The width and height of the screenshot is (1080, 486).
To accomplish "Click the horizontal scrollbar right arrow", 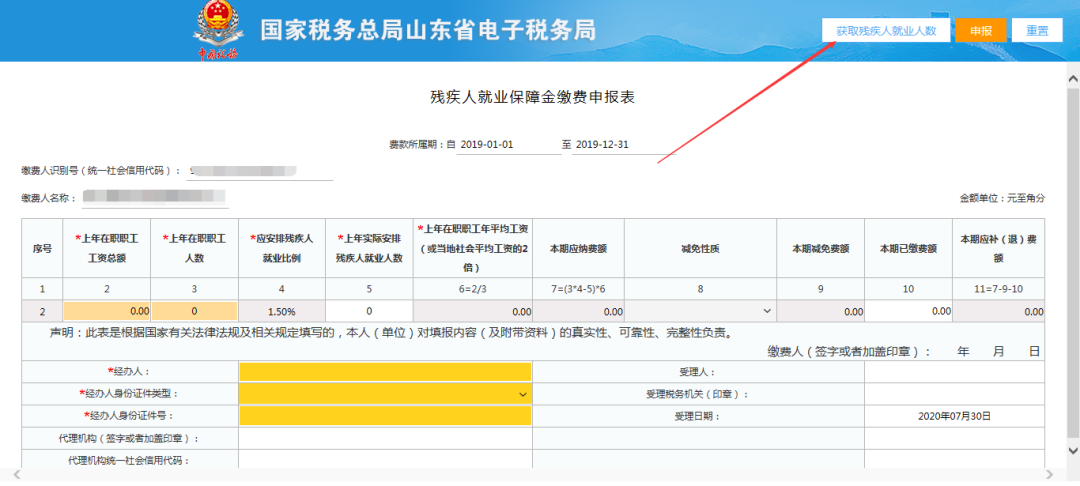I will click(x=1050, y=474).
